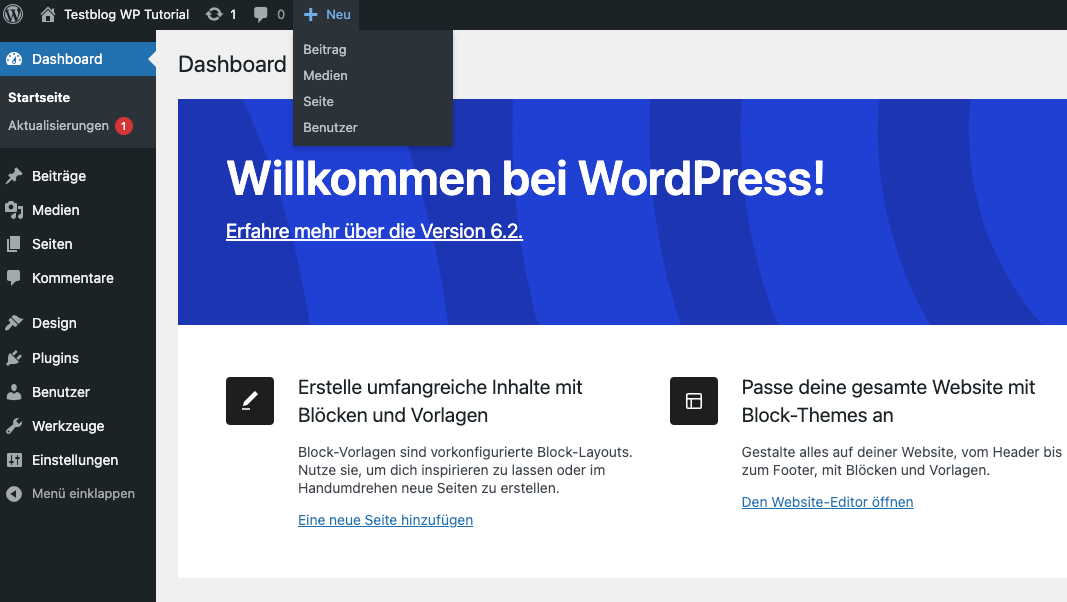Open Seiten in the sidebar
Screen dimensions: 1067x602
pyautogui.click(x=78, y=244)
